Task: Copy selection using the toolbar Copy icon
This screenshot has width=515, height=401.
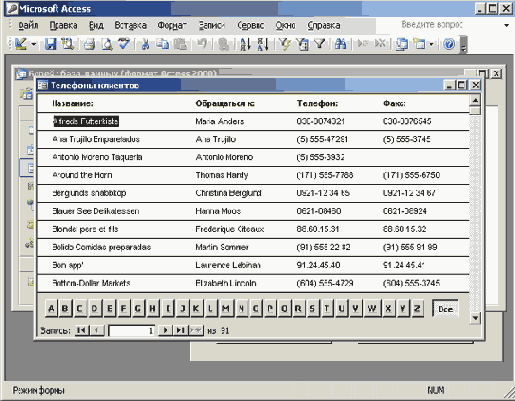Action: 163,44
